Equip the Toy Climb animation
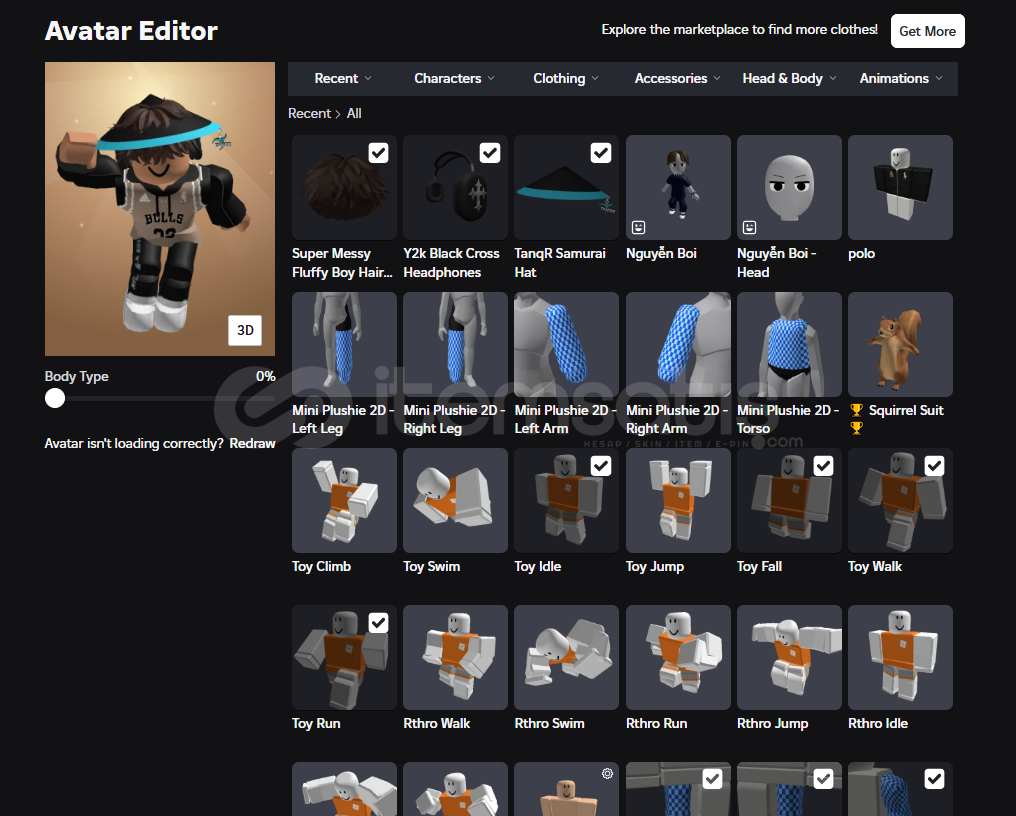The width and height of the screenshot is (1016, 816). (x=344, y=500)
